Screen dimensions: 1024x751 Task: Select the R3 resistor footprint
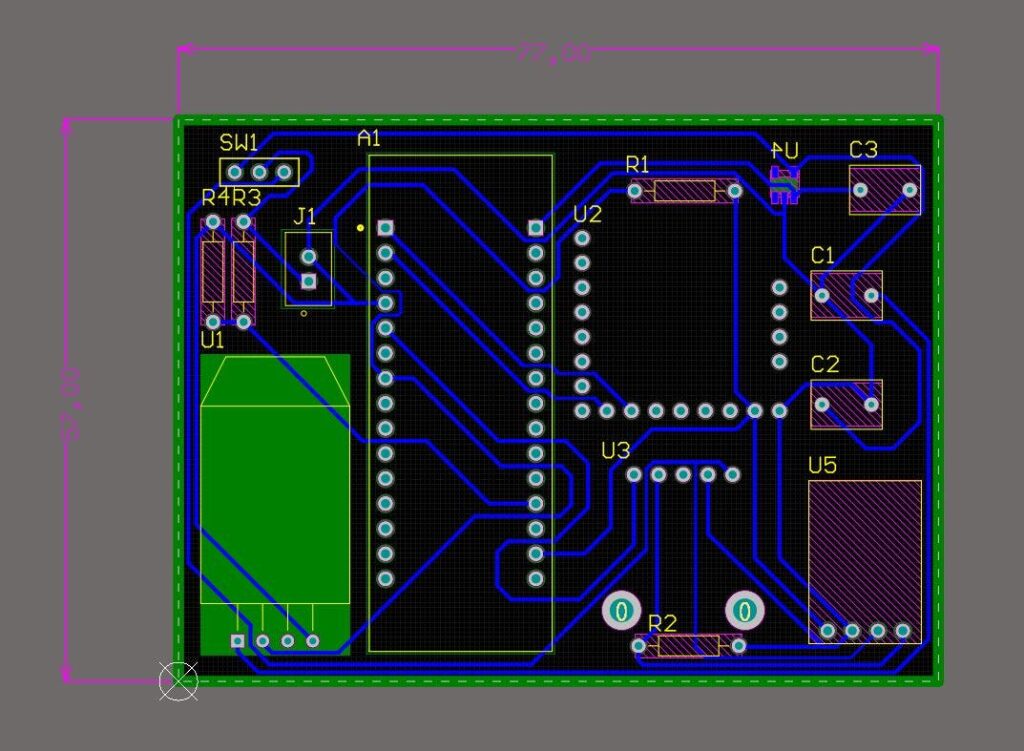tap(243, 271)
